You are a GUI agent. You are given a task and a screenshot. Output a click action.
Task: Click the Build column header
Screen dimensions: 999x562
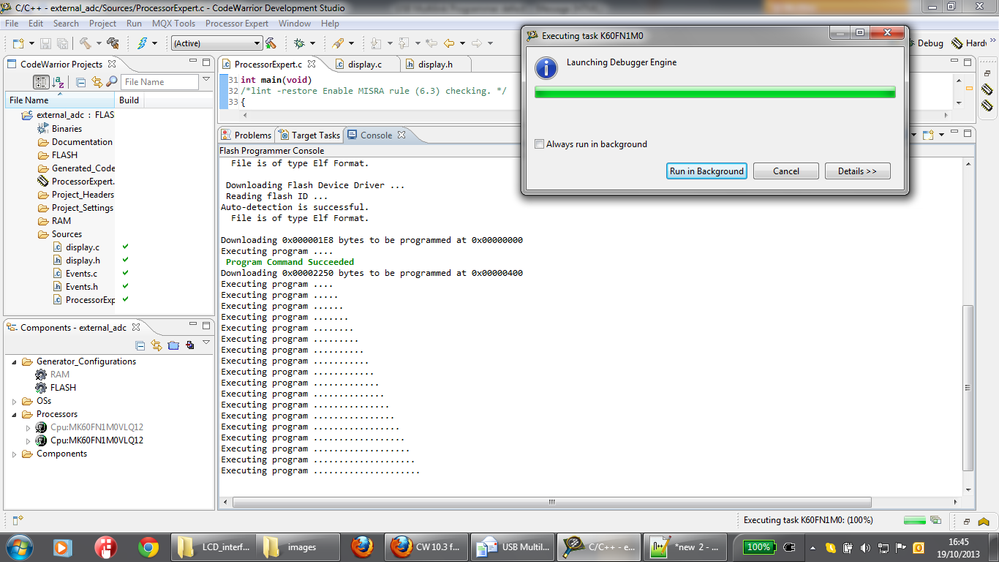129,100
